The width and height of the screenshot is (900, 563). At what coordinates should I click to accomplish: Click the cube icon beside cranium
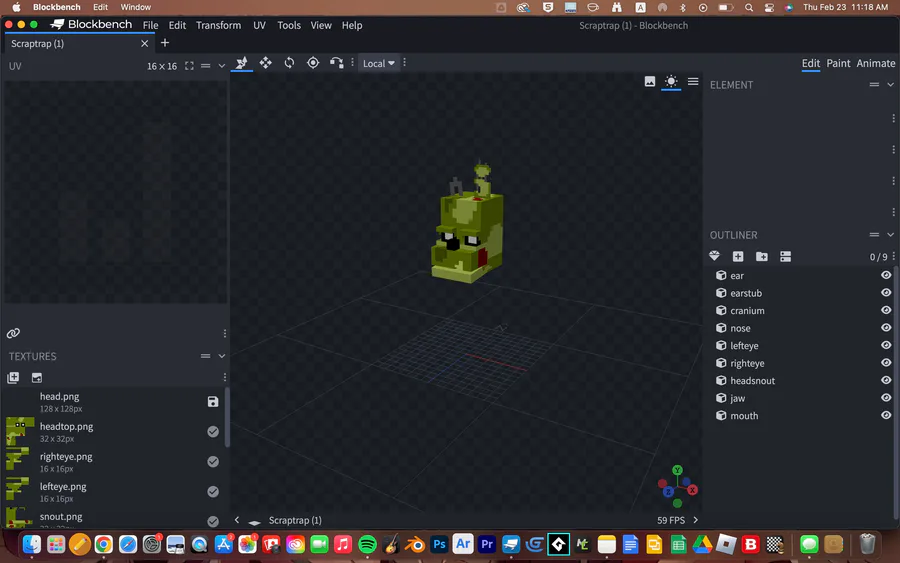721,310
